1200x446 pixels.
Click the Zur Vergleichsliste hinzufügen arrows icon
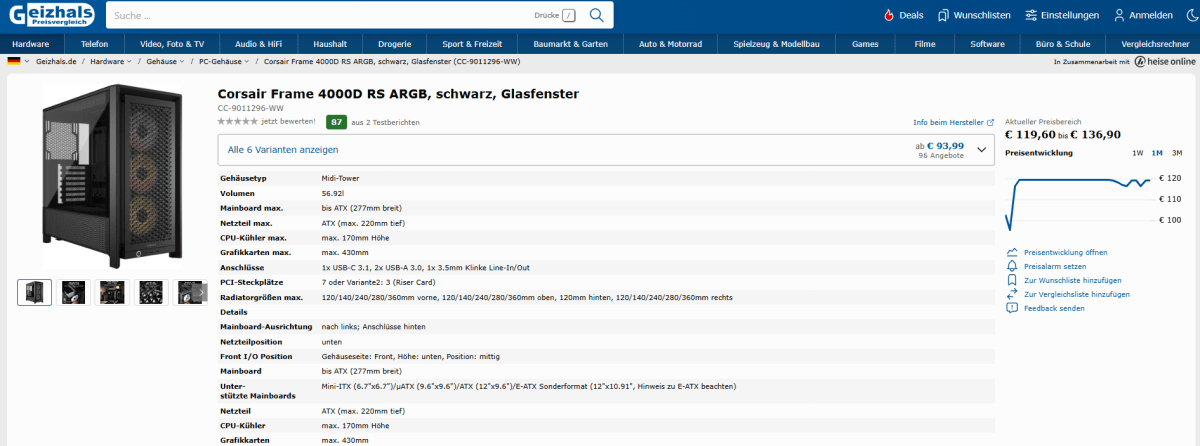1012,295
